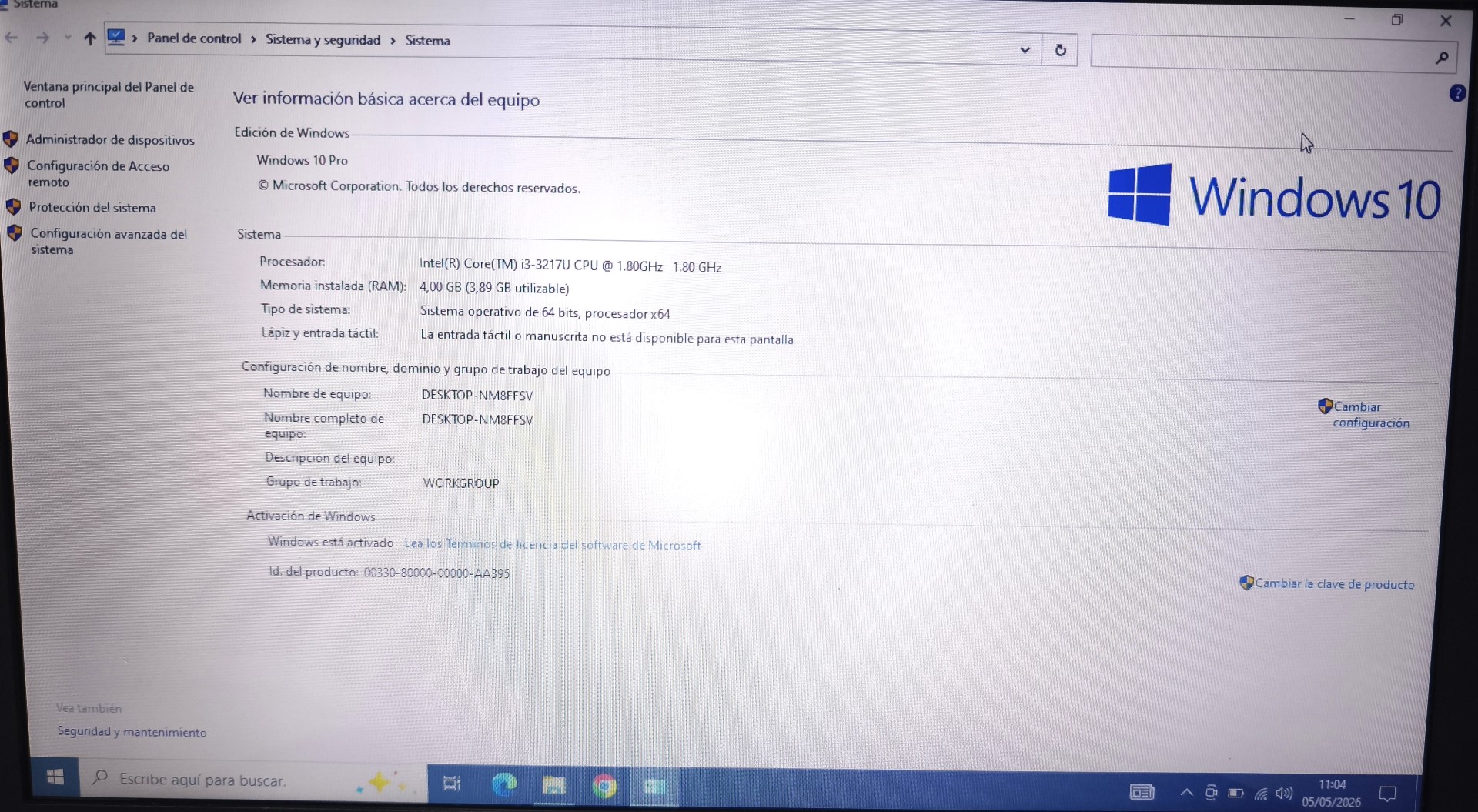Launch Google Chrome from taskbar
Viewport: 1478px width, 812px height.
point(604,786)
